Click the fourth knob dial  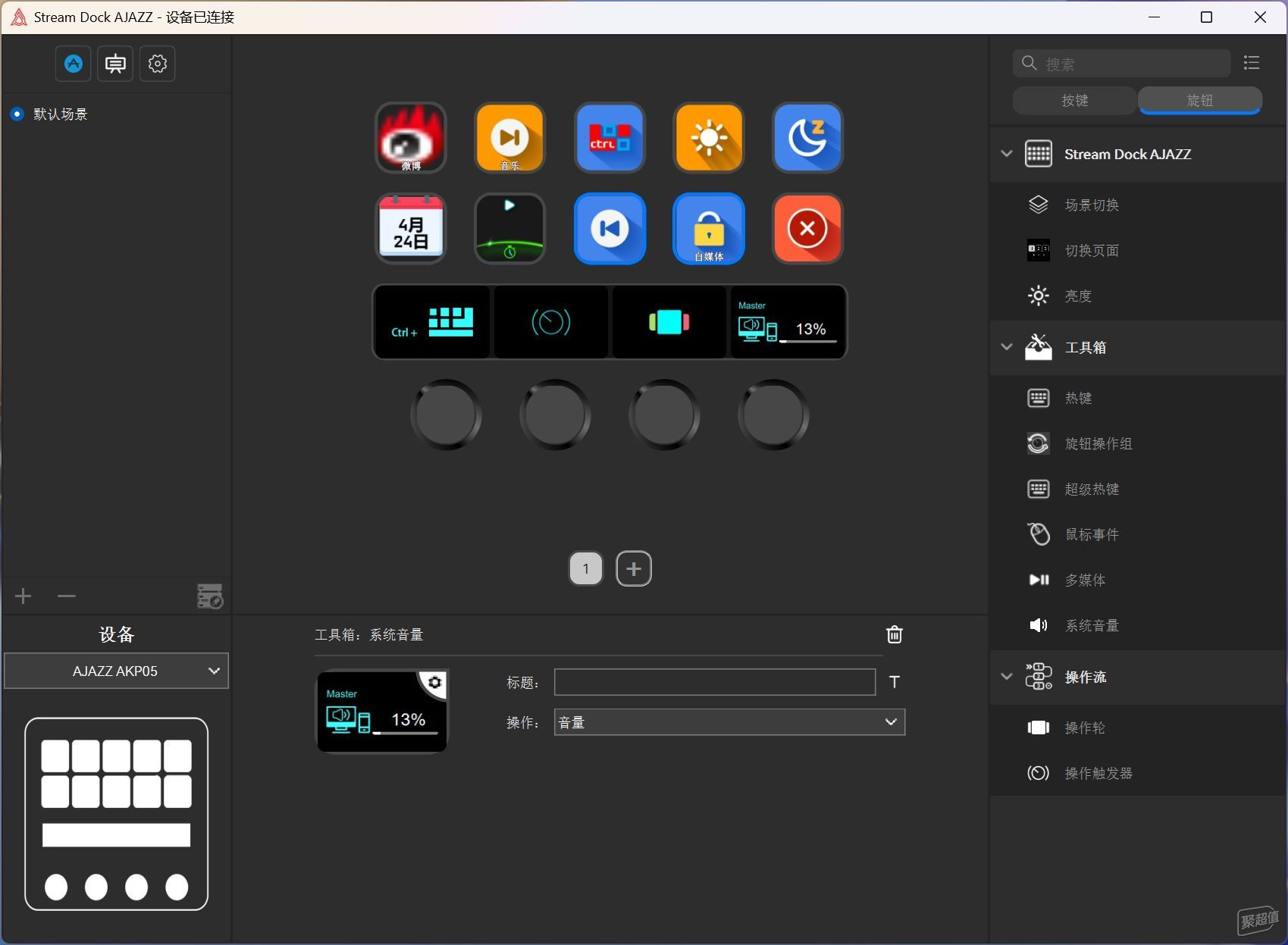(x=773, y=415)
